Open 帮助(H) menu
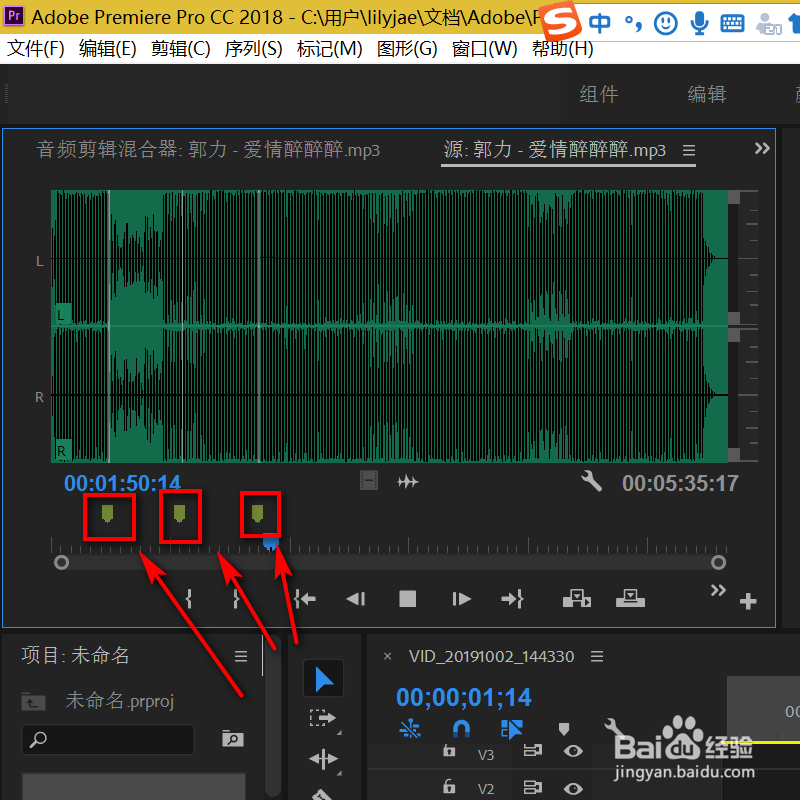Image resolution: width=800 pixels, height=800 pixels. pyautogui.click(x=563, y=49)
